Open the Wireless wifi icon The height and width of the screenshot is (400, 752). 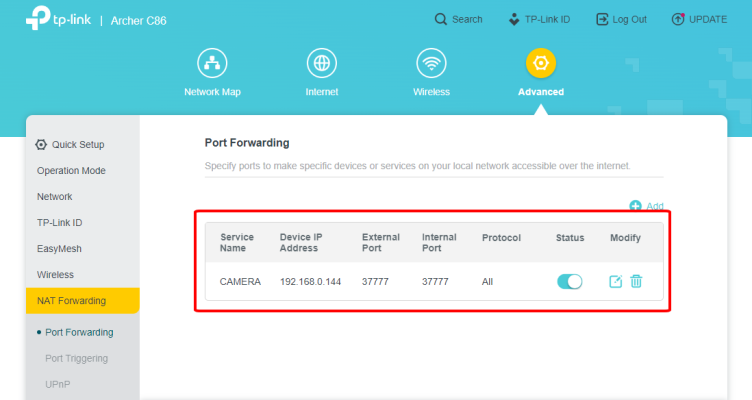[431, 63]
